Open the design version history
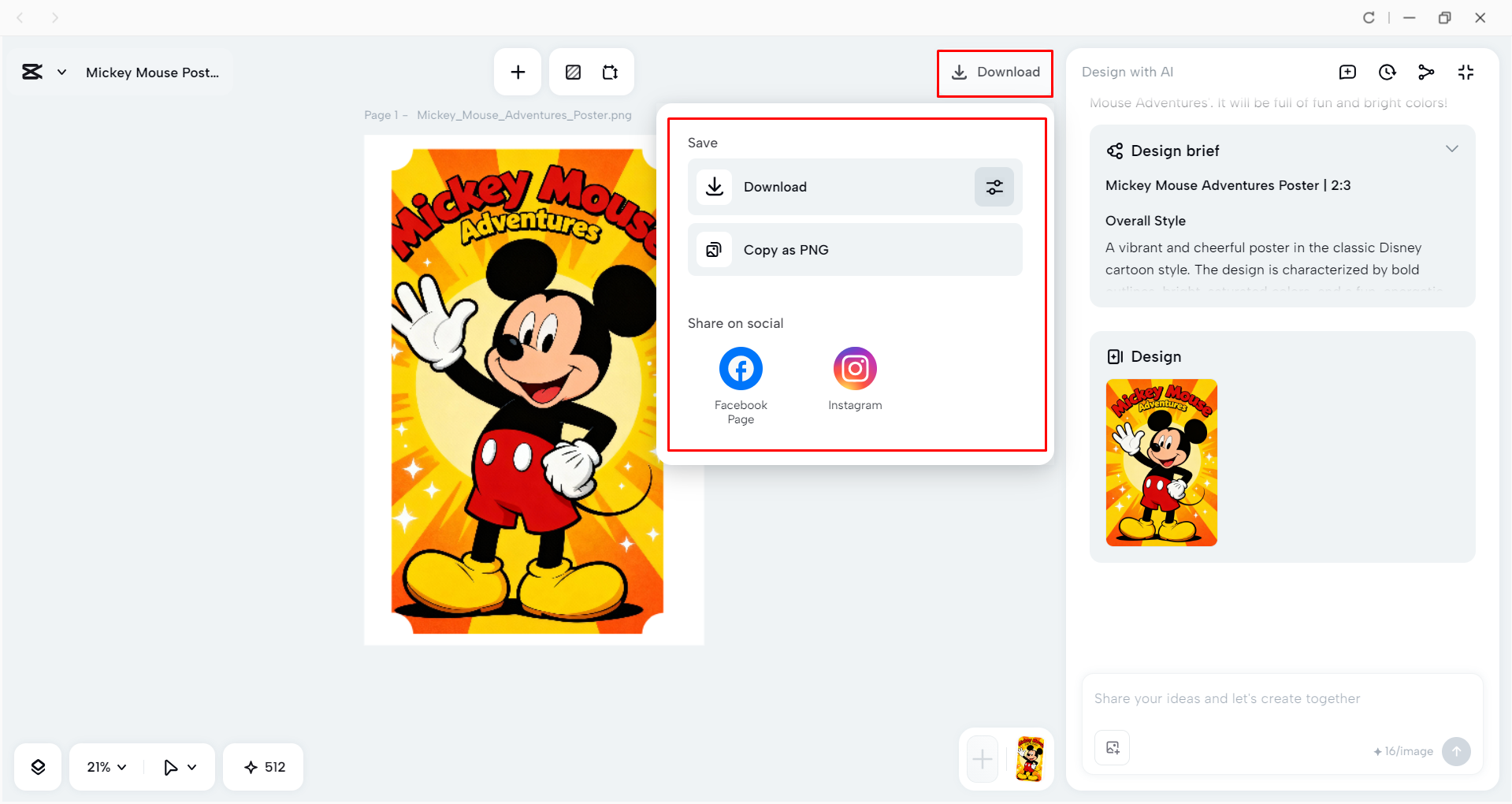The image size is (1512, 804). click(1387, 72)
